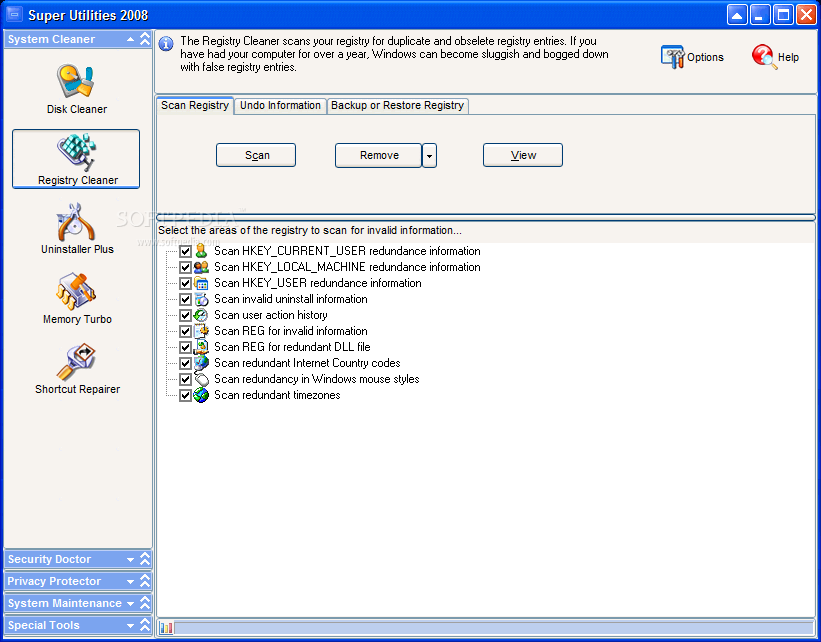Disable Scan redundancy in mouse styles checkbox
The width and height of the screenshot is (821, 642).
pyautogui.click(x=185, y=379)
